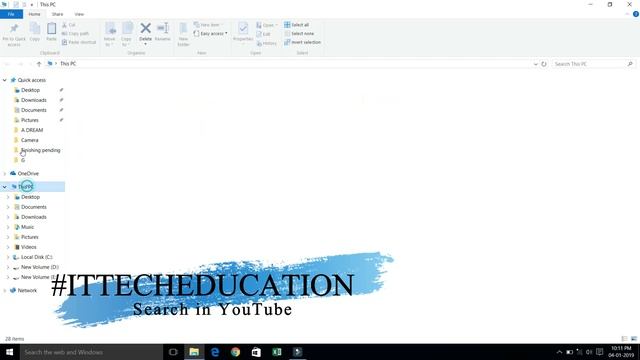
Task: Collapse the This PC tree node
Action: point(4,187)
